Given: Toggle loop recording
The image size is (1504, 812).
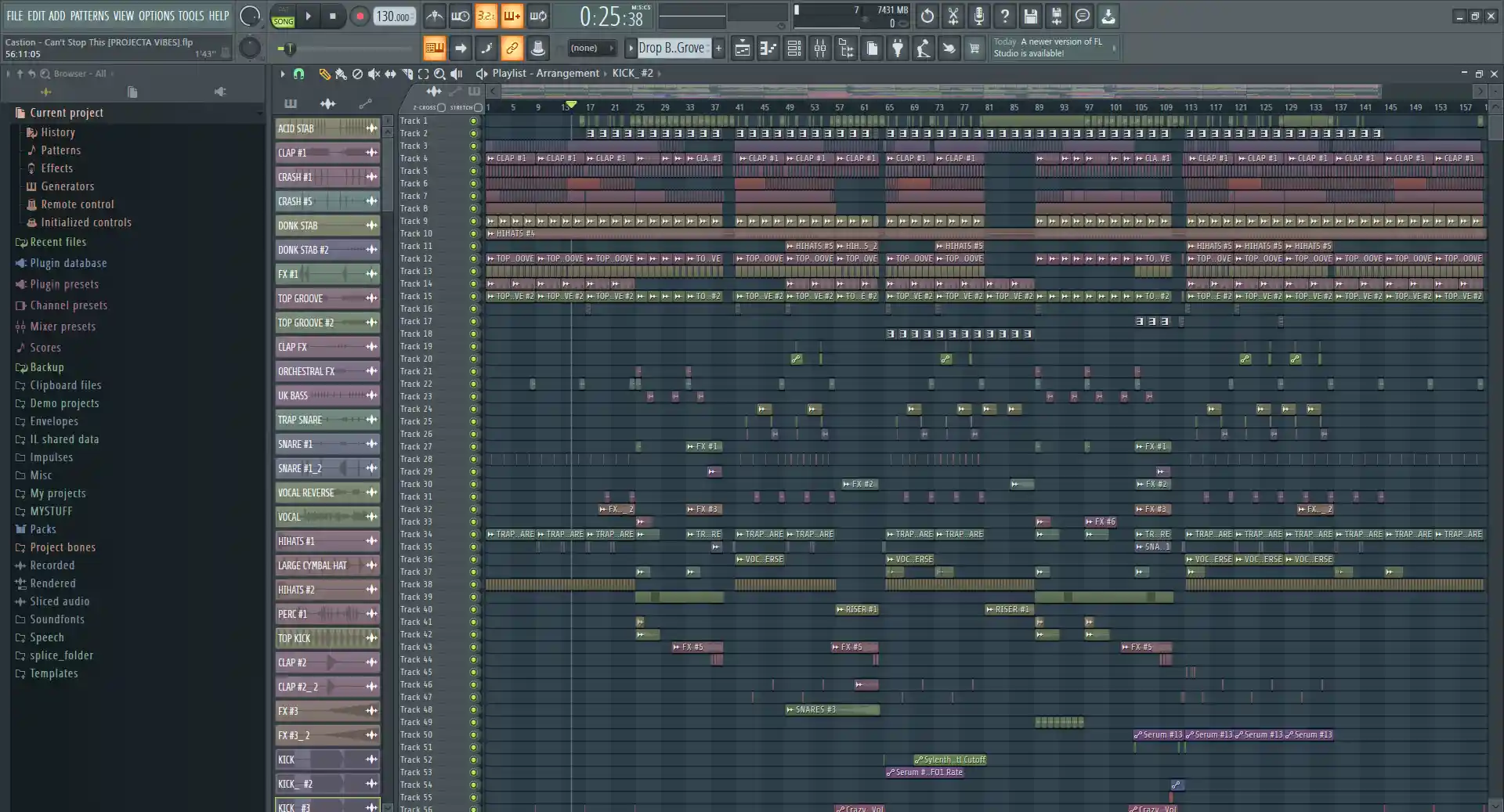Looking at the screenshot, I should click(x=537, y=16).
